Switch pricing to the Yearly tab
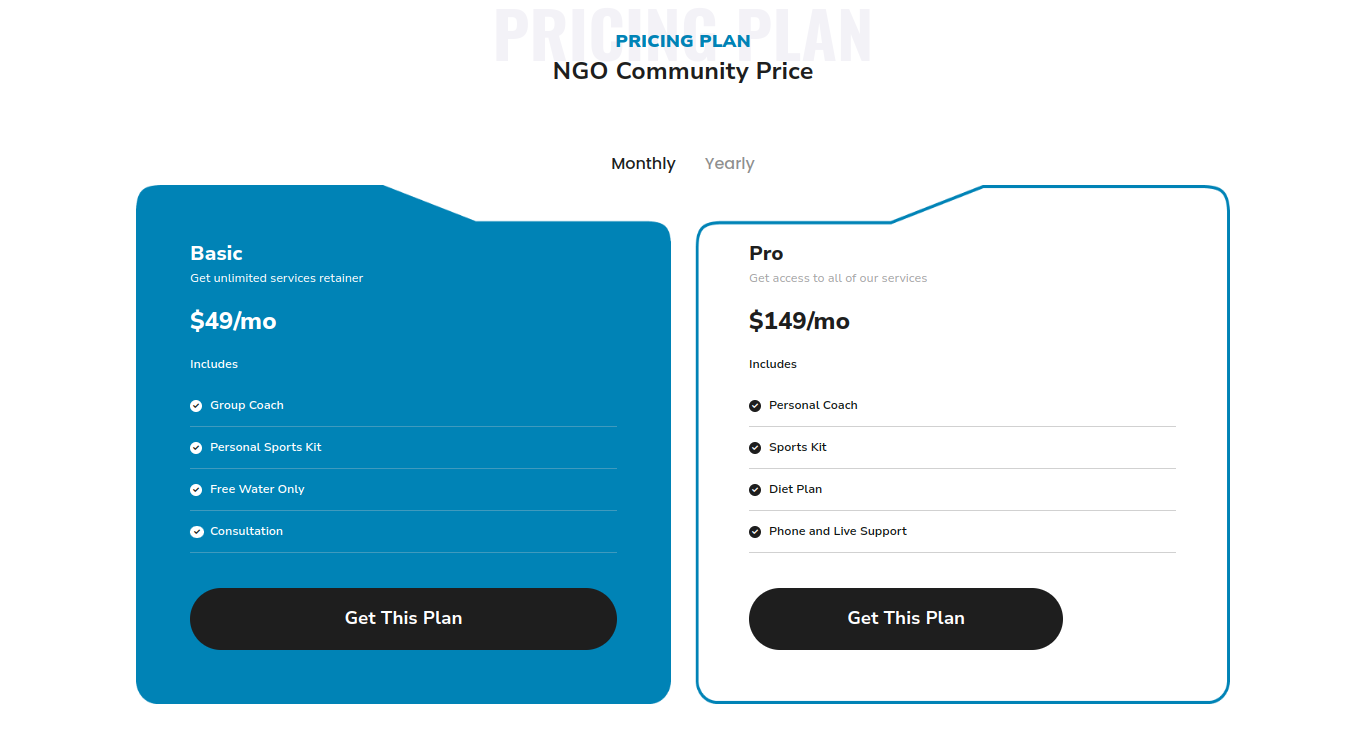The height and width of the screenshot is (739, 1365). click(729, 163)
